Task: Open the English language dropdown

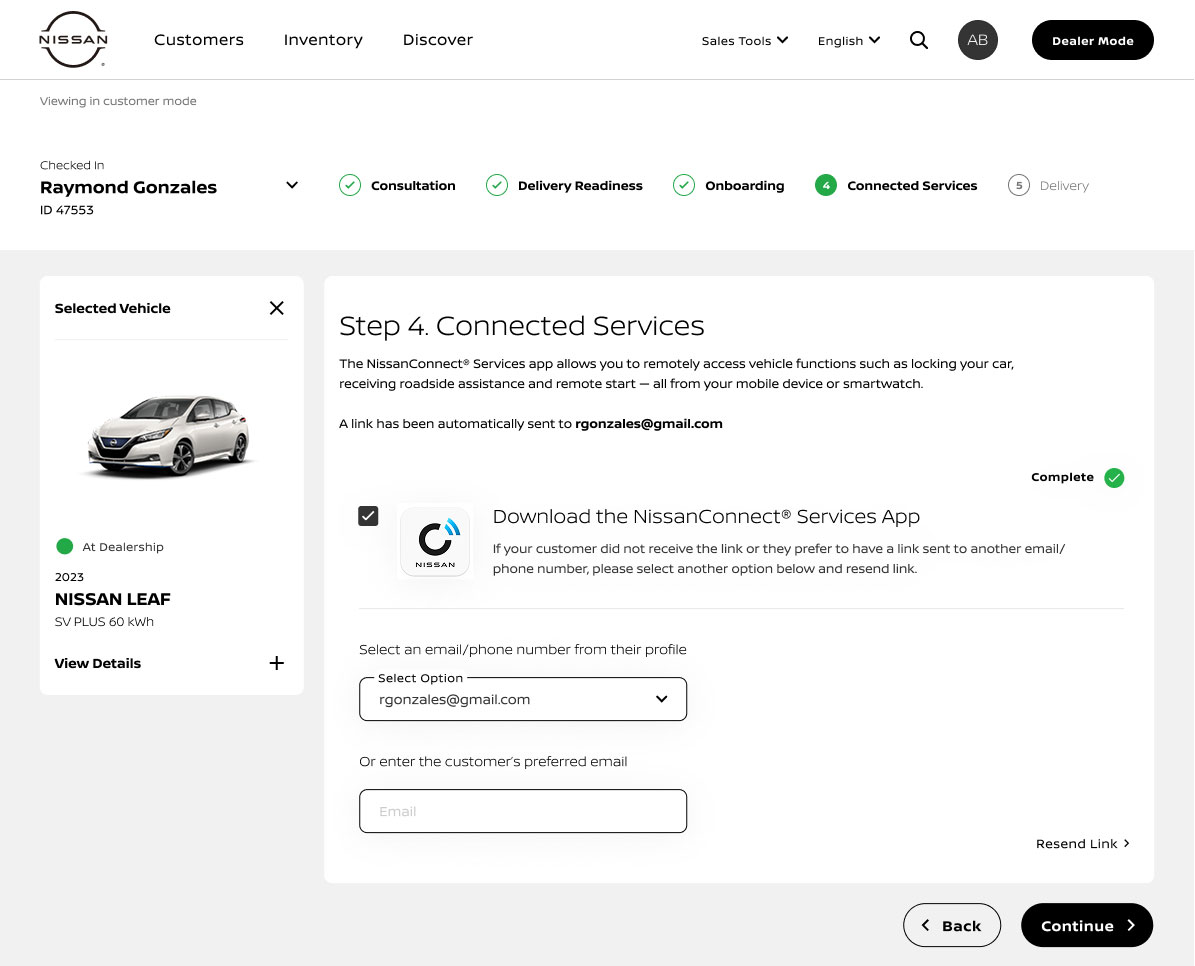Action: (848, 40)
